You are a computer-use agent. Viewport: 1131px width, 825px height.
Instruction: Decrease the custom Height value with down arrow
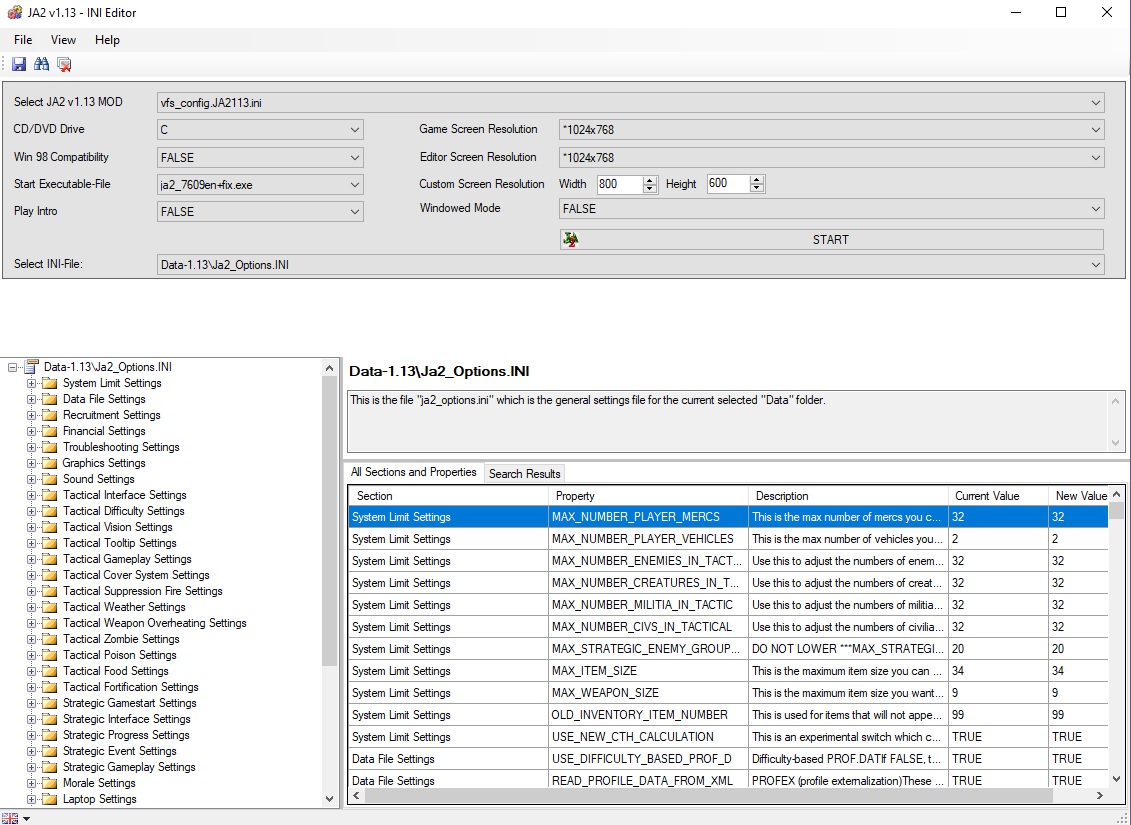(757, 188)
